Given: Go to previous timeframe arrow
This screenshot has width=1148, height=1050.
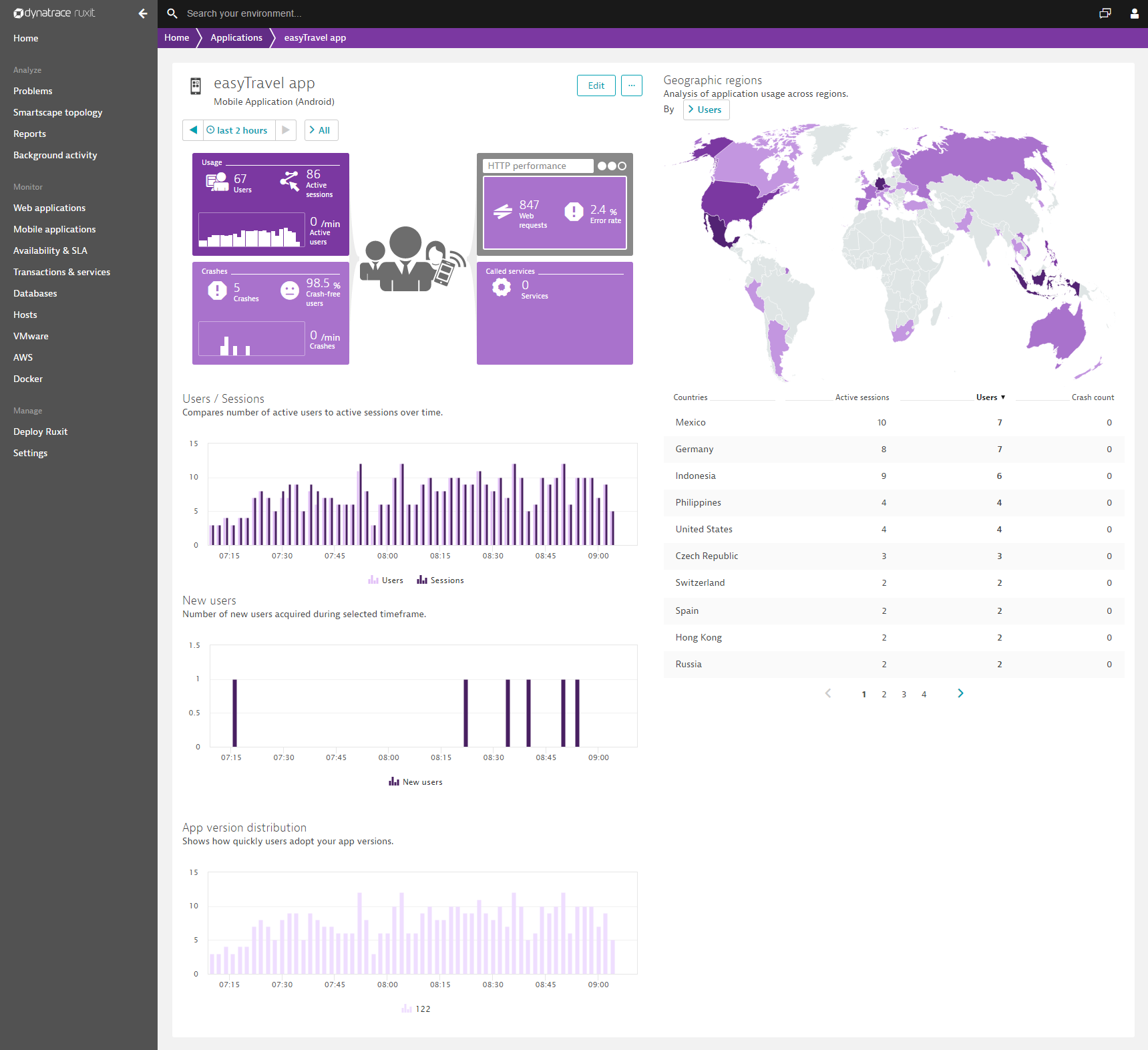Looking at the screenshot, I should pyautogui.click(x=193, y=130).
